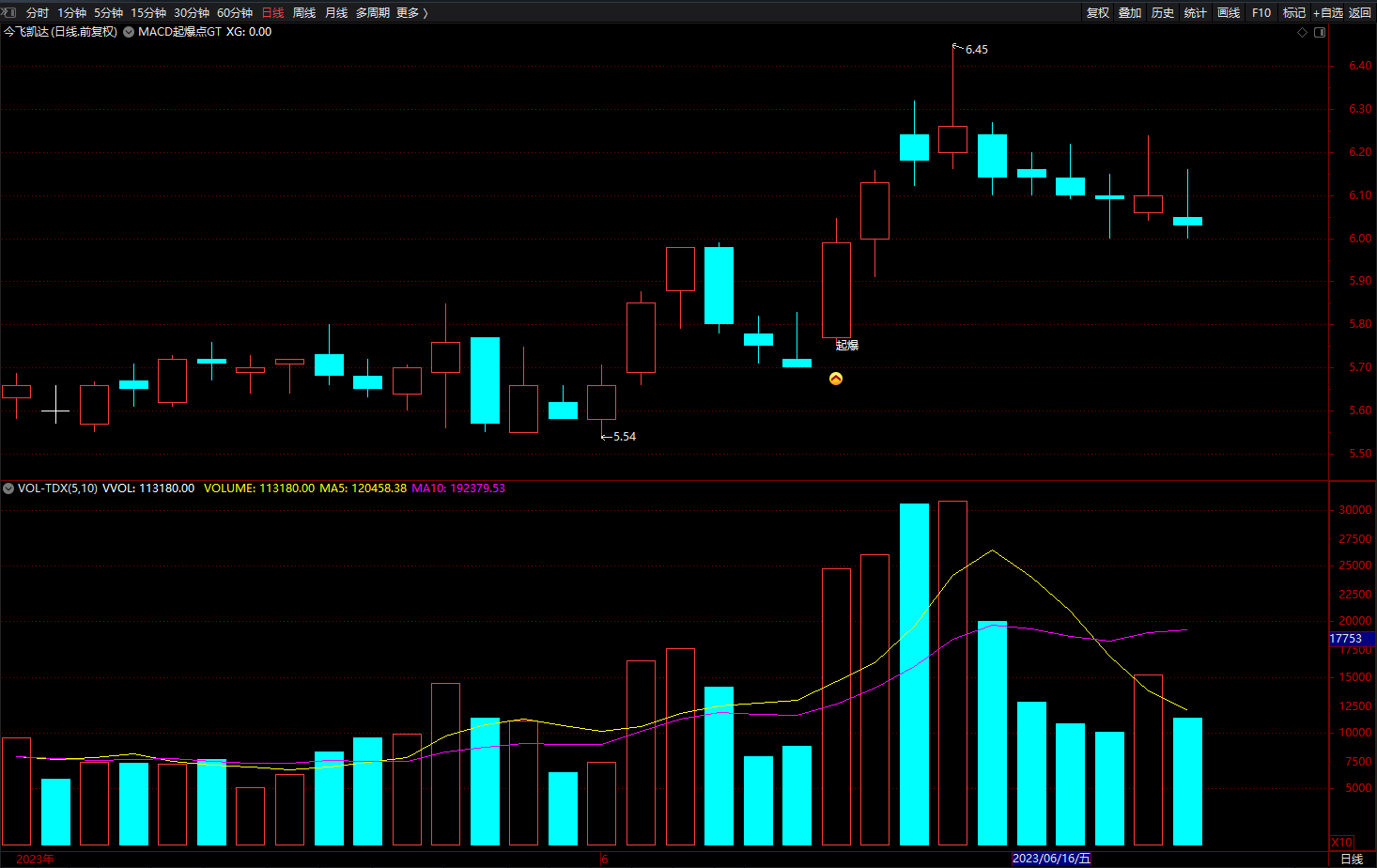The image size is (1377, 868).
Task: Switch to 月线 monthly chart
Action: coord(336,13)
